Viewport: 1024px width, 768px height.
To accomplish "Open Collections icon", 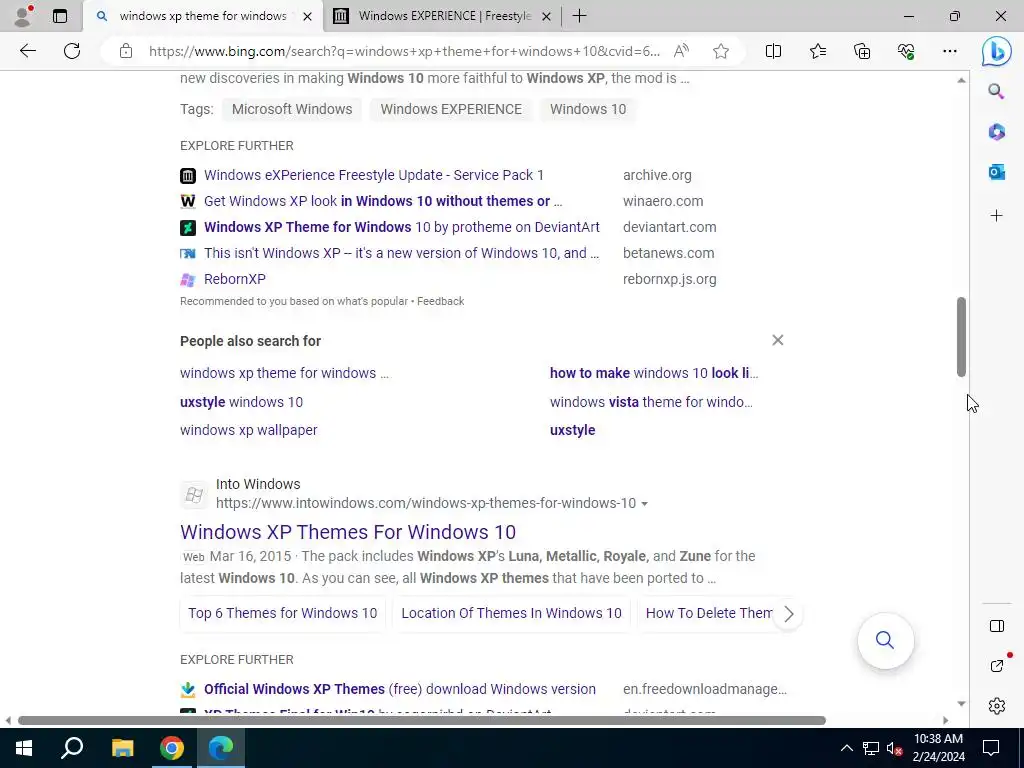I will click(862, 51).
